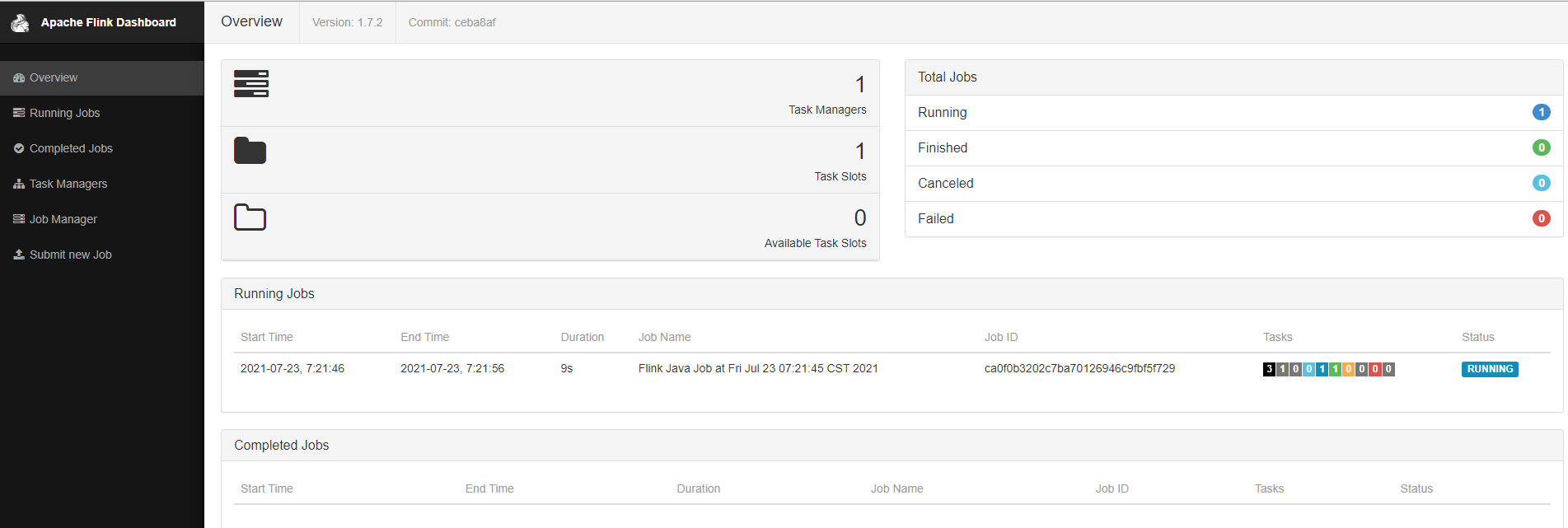The width and height of the screenshot is (1568, 528).
Task: Click the red task badge in job row
Action: (1375, 369)
